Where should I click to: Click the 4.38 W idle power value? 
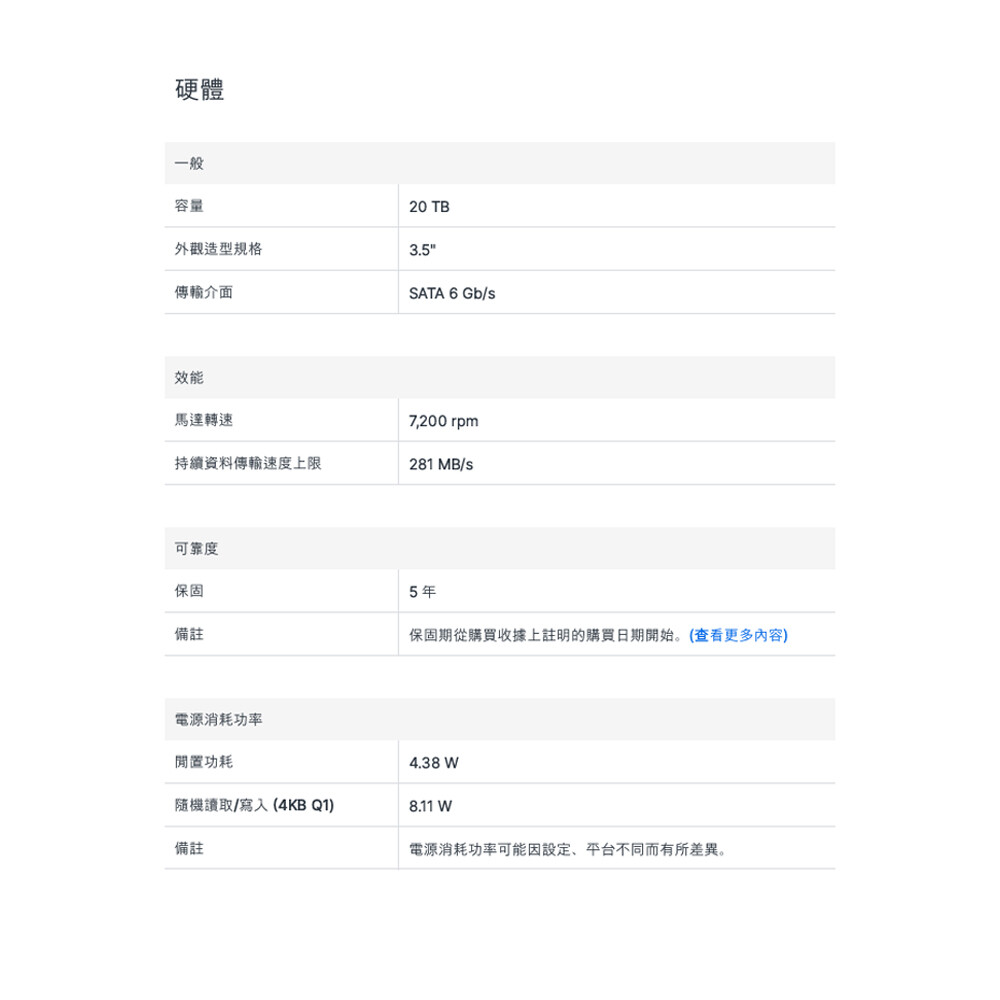(434, 763)
